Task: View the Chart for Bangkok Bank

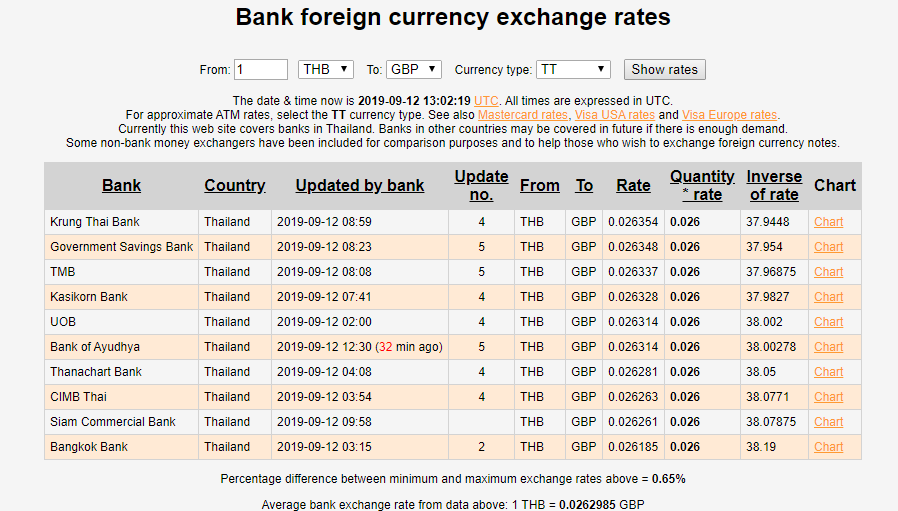Action: [x=828, y=447]
